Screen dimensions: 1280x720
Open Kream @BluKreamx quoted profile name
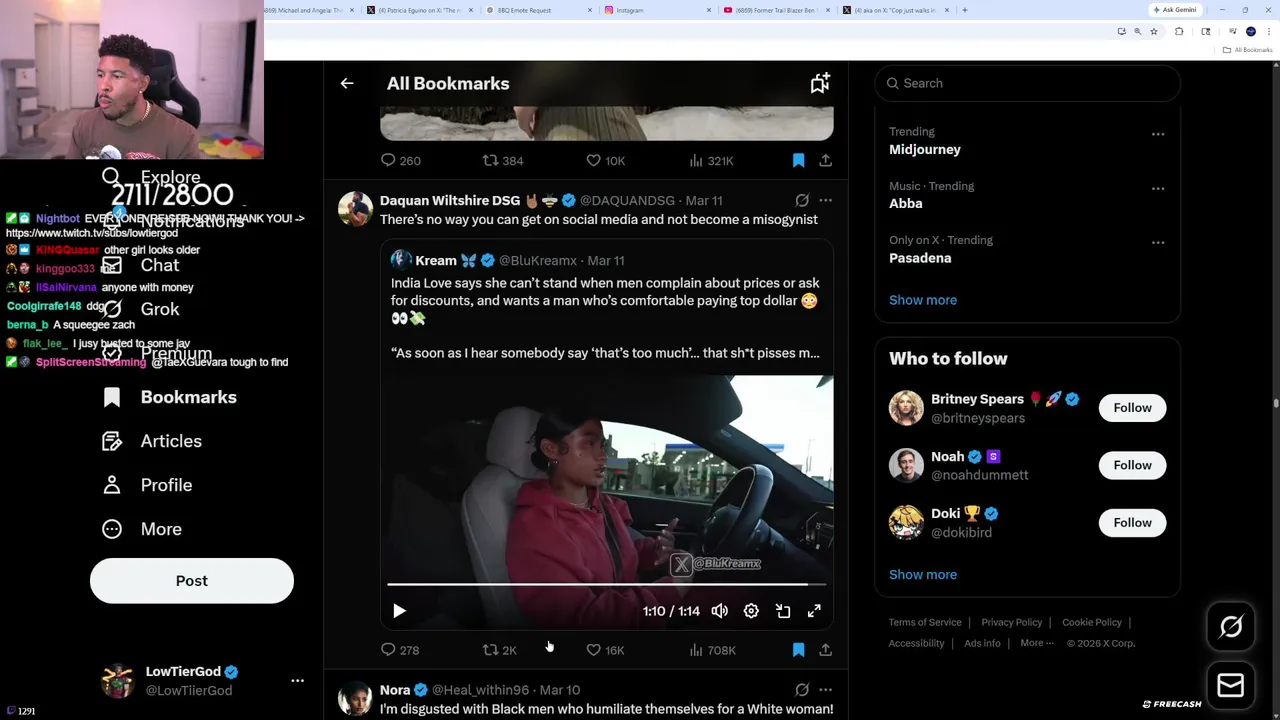coord(436,260)
